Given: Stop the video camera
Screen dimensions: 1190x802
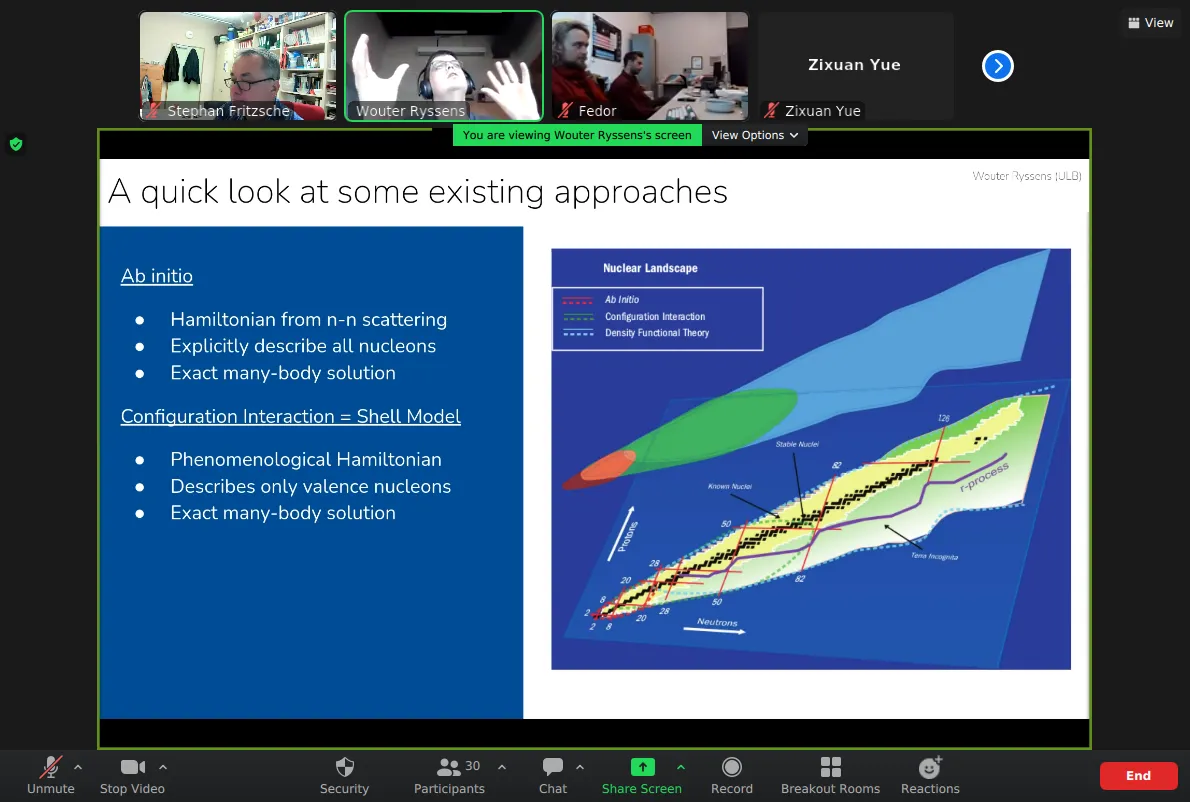Looking at the screenshot, I should pos(132,775).
